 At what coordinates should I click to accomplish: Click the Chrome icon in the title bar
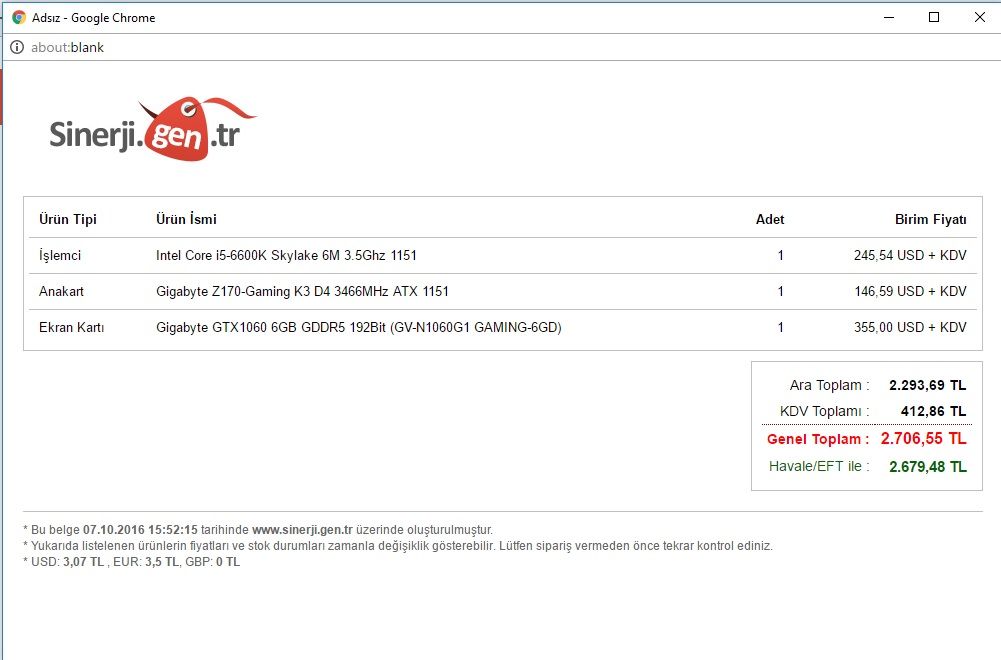[19, 17]
